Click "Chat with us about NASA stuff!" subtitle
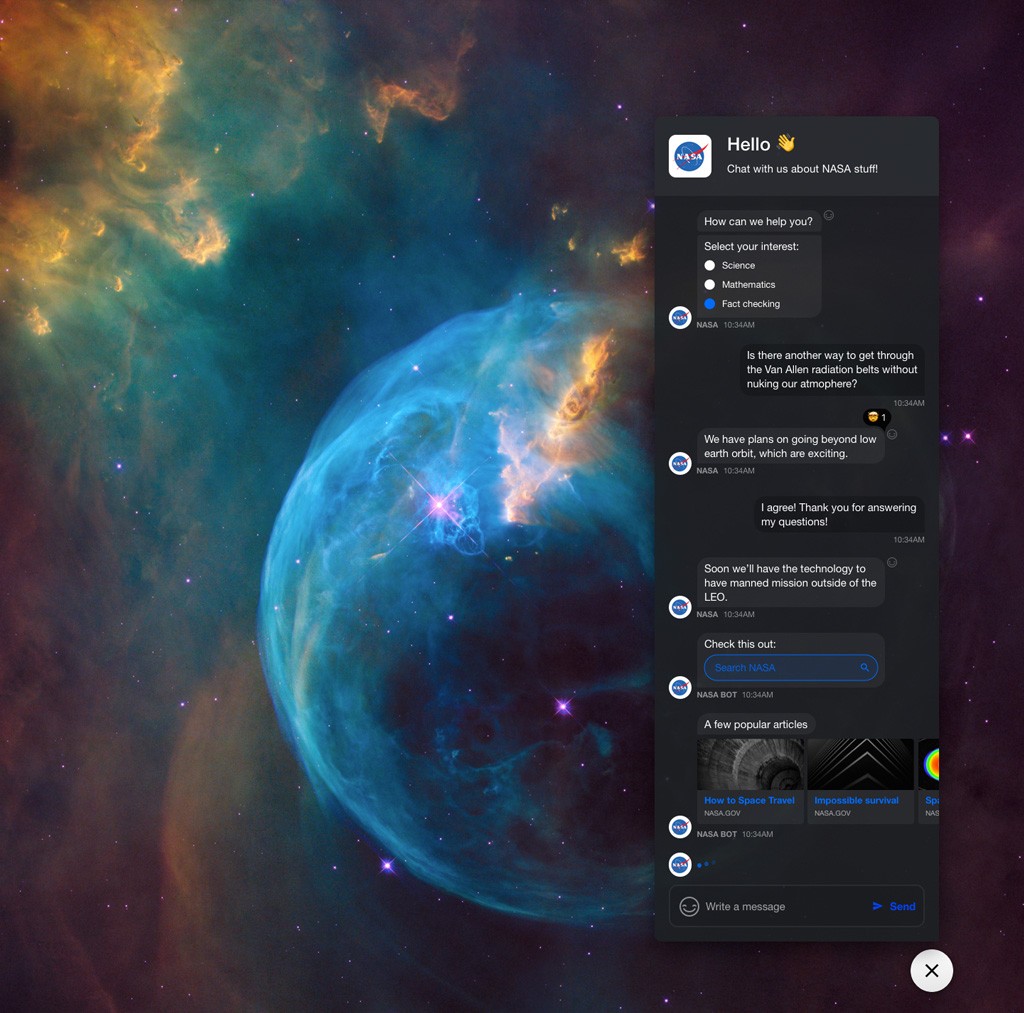This screenshot has width=1024, height=1013. point(802,169)
